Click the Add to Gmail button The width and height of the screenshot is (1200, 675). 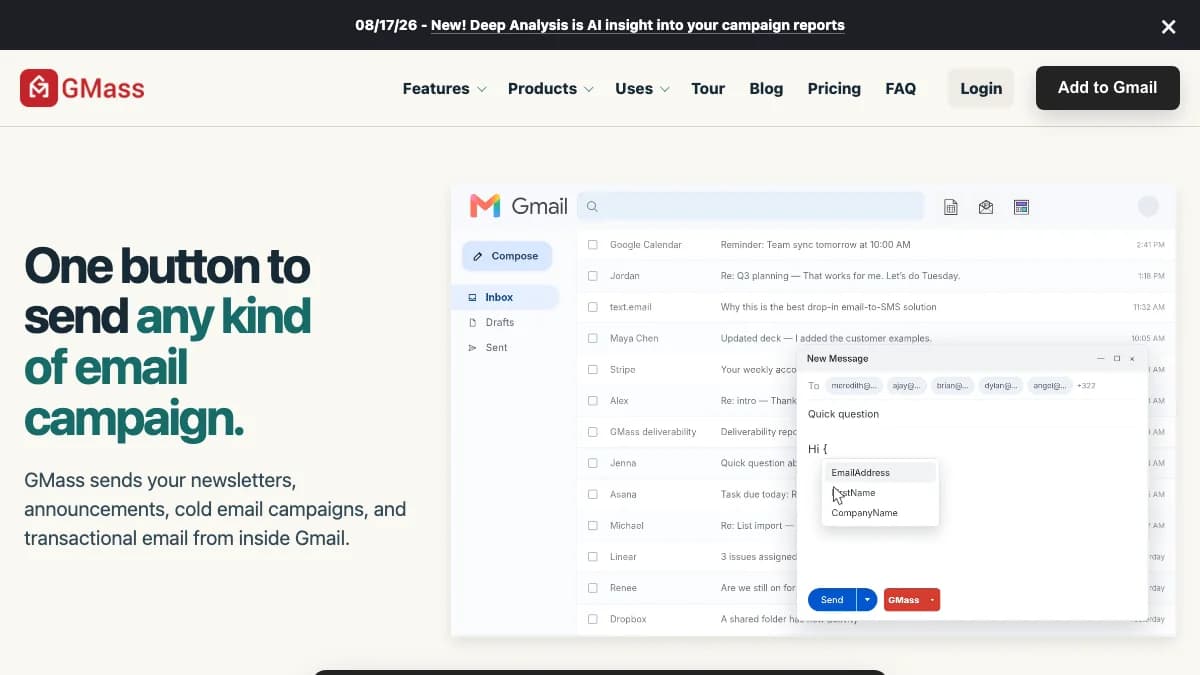(x=1107, y=87)
